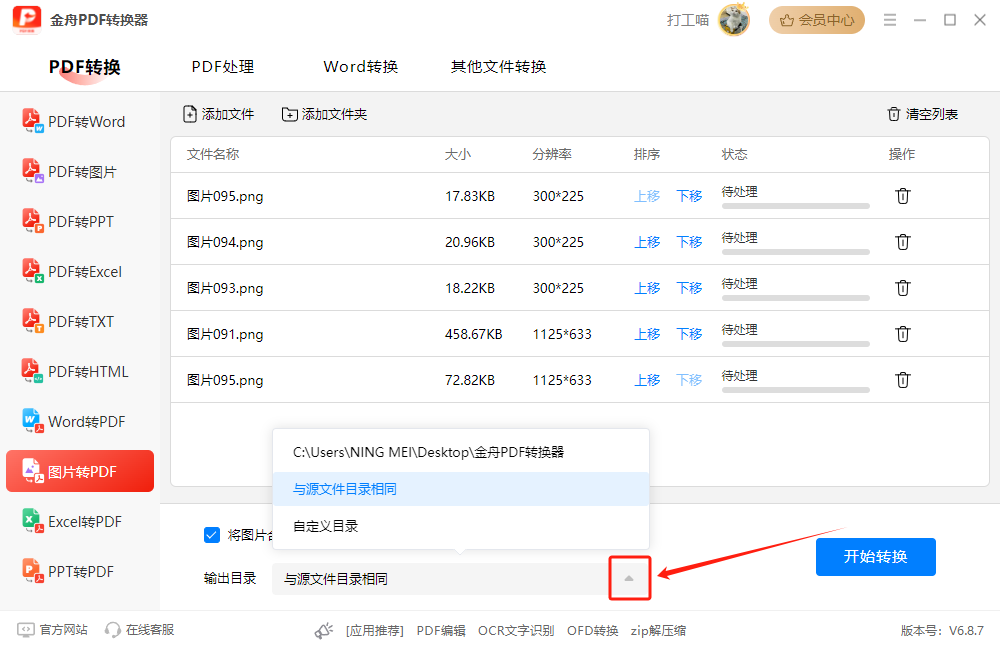Click the 清空列表 trash icon
Screen dimensions: 1000x650
coord(895,113)
